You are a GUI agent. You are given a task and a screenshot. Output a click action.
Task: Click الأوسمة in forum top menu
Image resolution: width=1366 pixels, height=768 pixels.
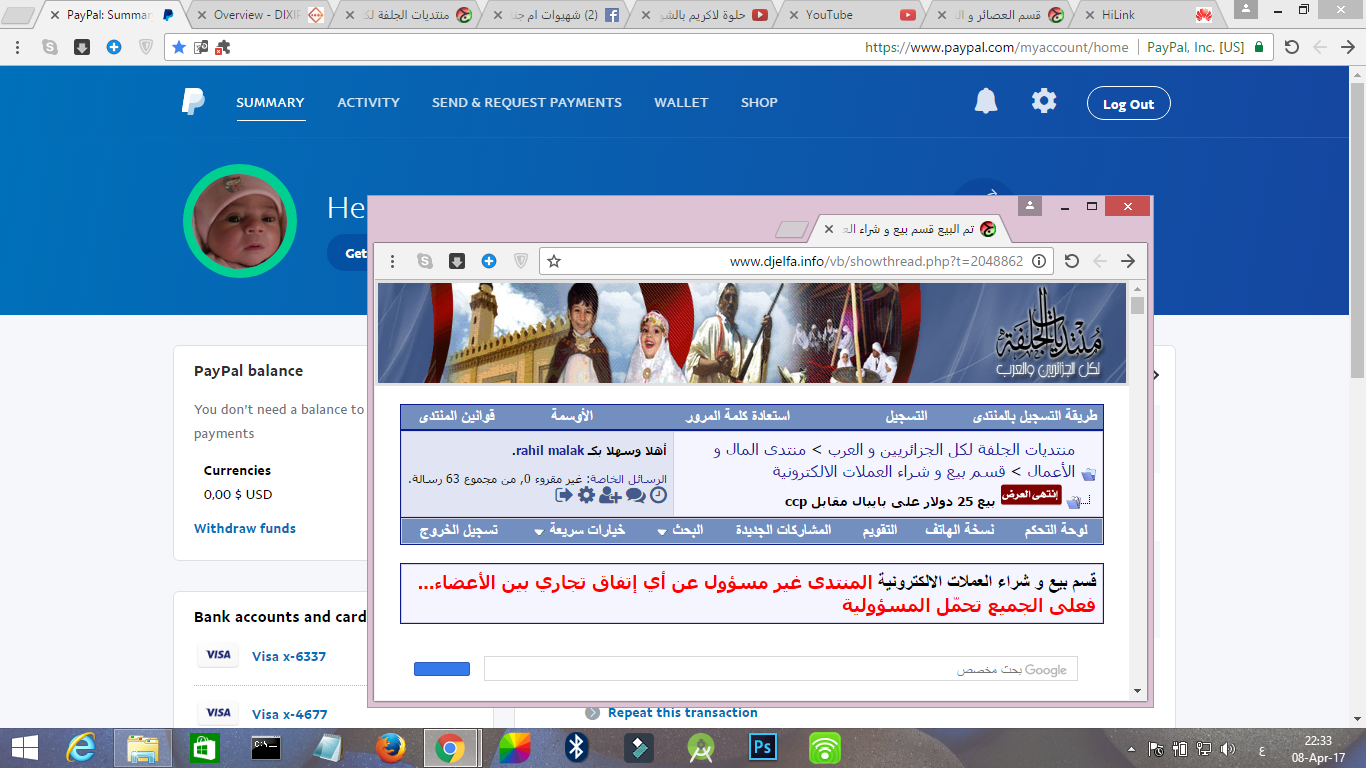click(x=571, y=416)
